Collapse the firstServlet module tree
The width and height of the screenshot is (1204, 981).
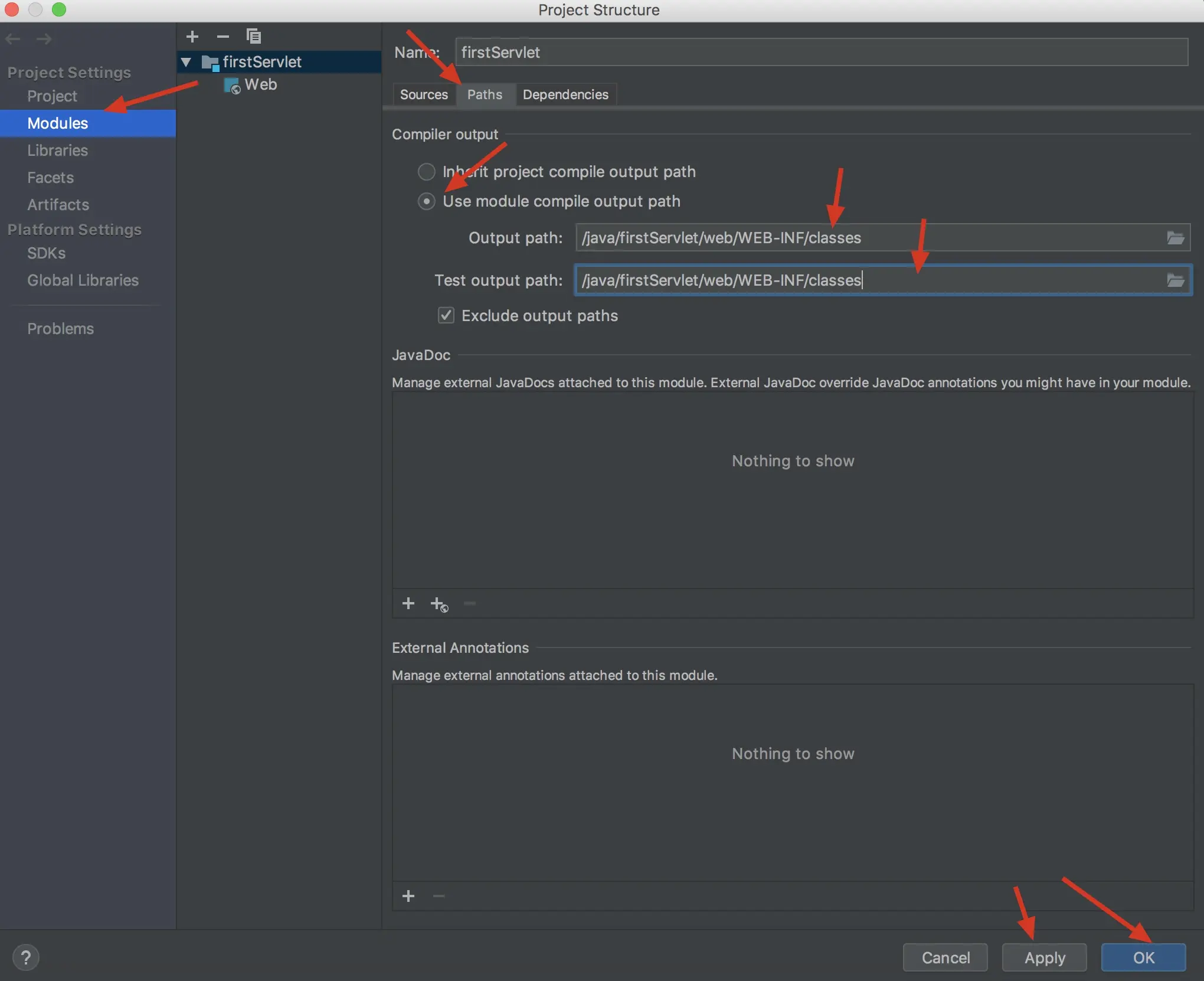[x=187, y=62]
